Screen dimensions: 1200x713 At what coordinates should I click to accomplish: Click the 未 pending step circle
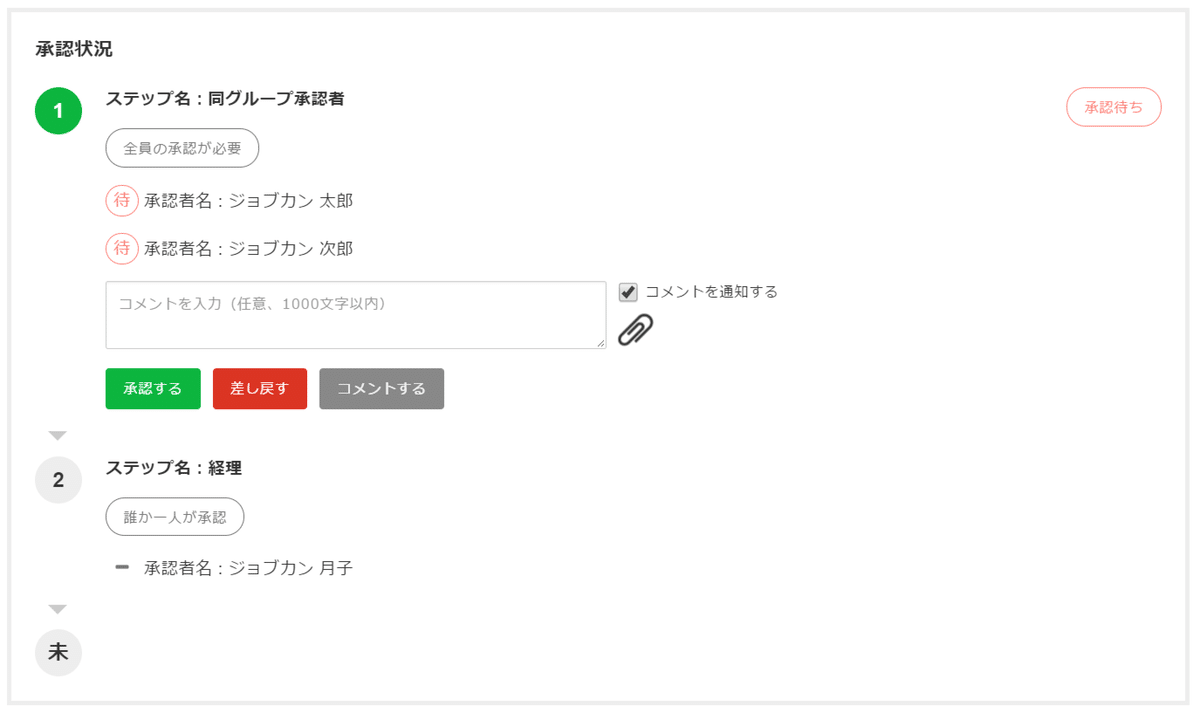pyautogui.click(x=58, y=652)
